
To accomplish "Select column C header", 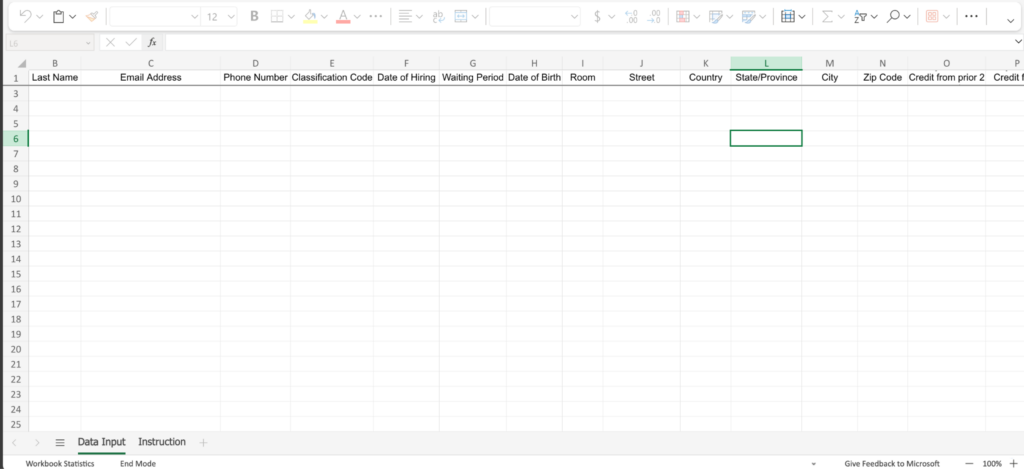I will [x=151, y=63].
